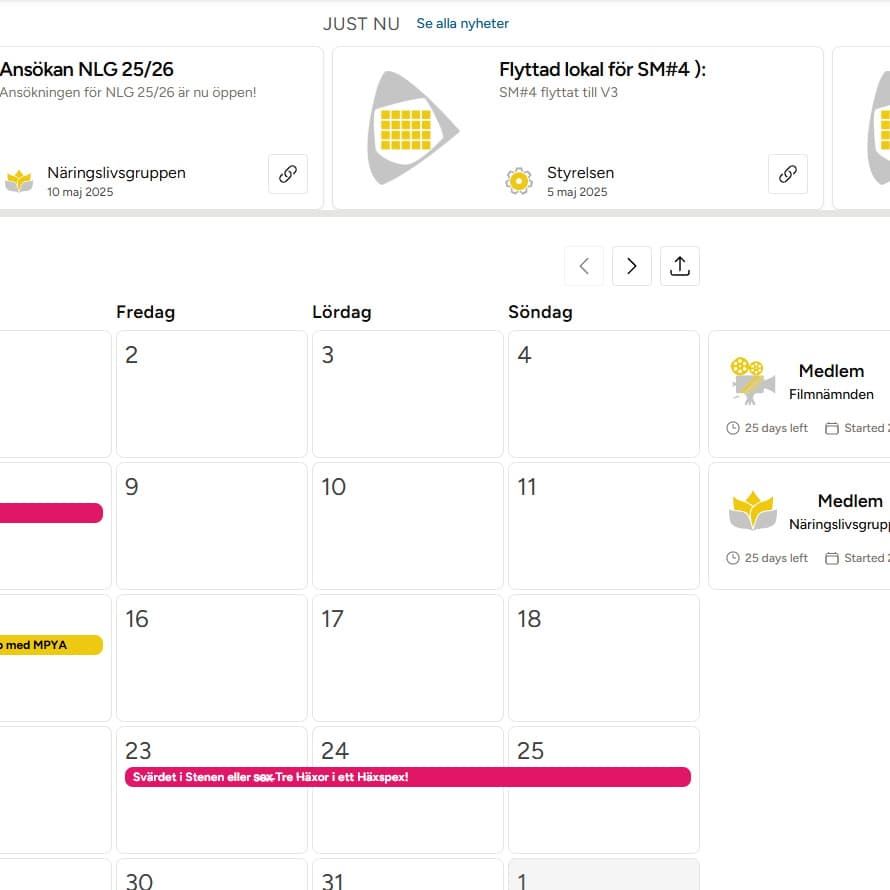
Task: Go to next month in calendar
Action: click(632, 266)
